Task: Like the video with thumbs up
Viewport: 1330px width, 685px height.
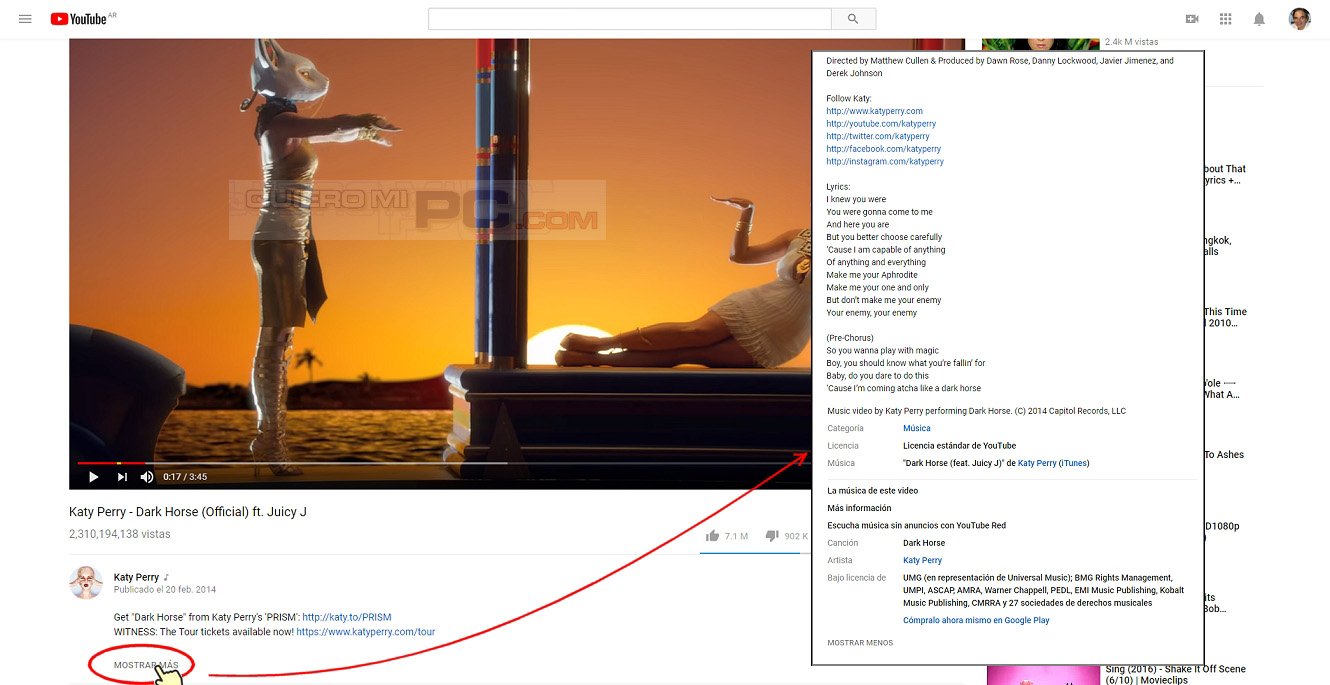Action: click(x=712, y=536)
